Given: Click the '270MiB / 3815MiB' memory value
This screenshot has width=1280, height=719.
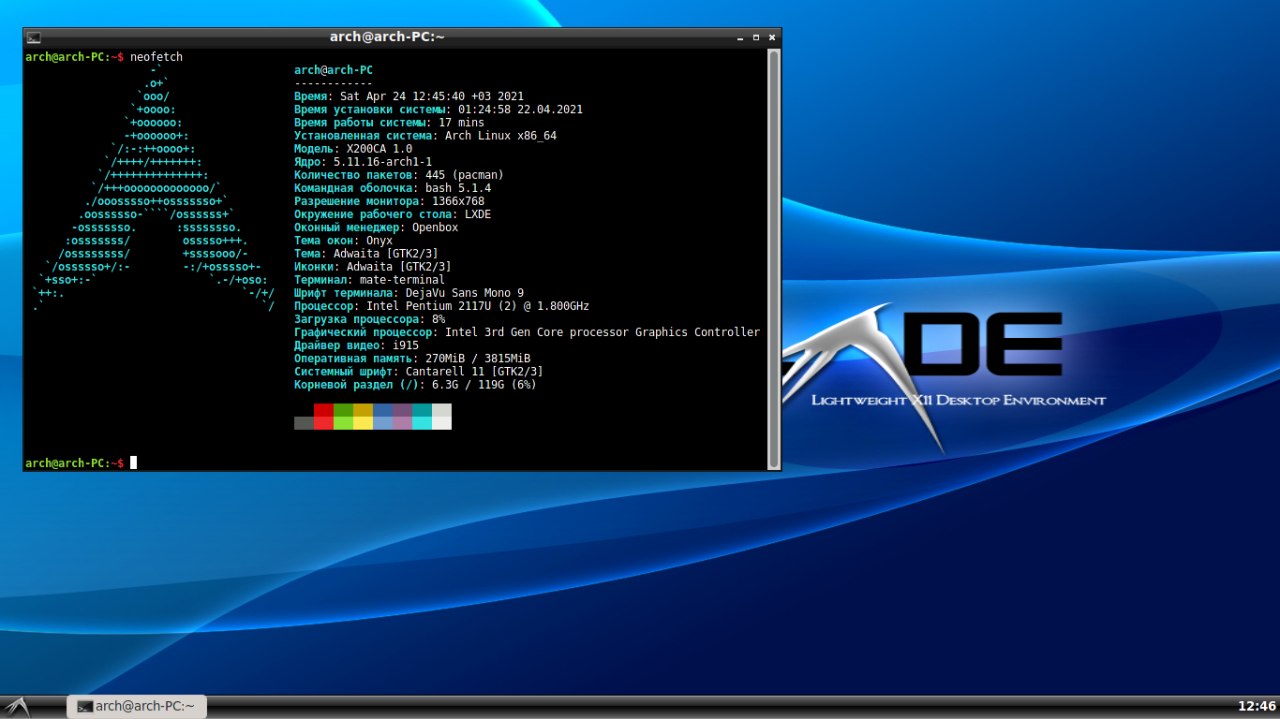Looking at the screenshot, I should pos(478,358).
